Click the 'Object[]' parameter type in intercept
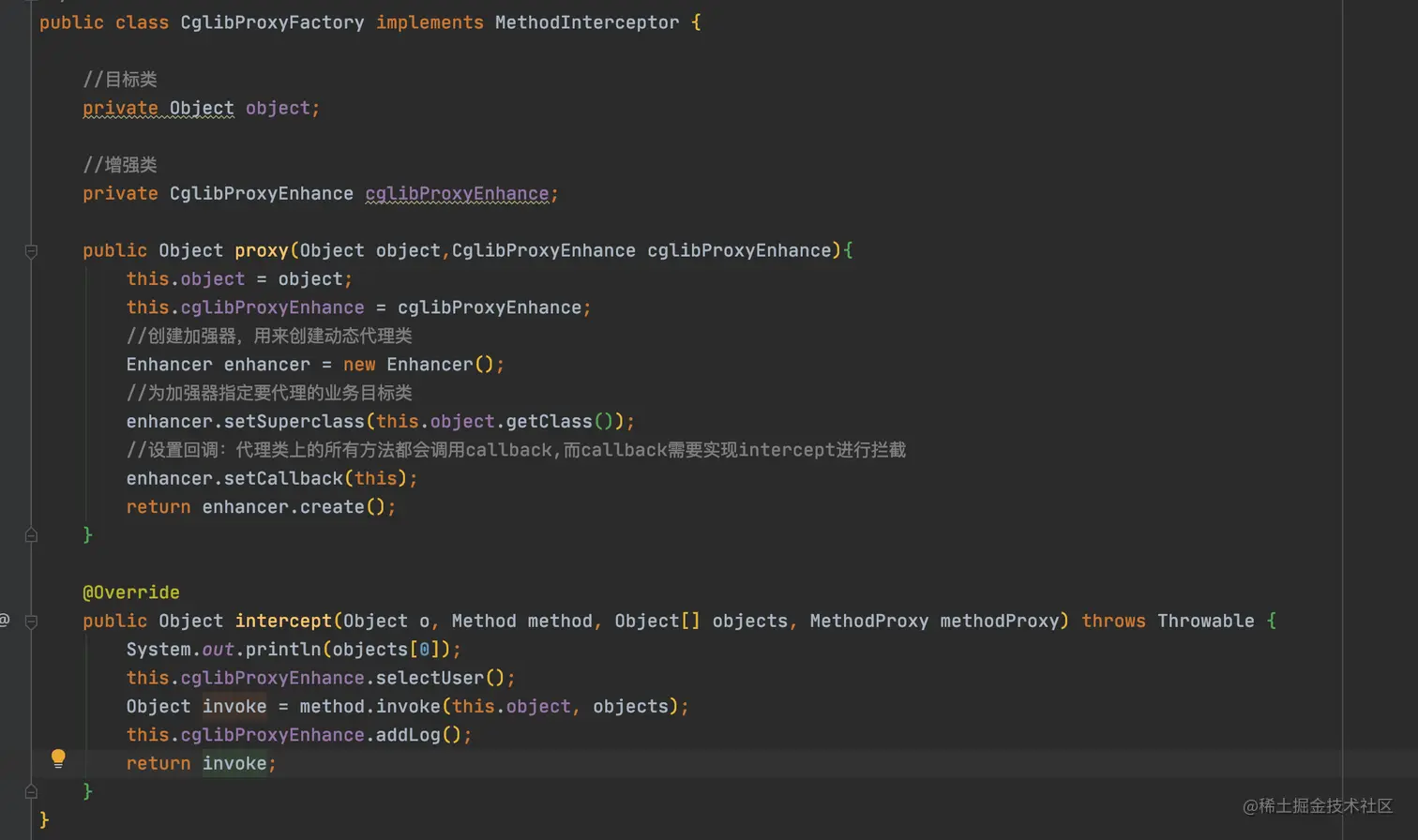The height and width of the screenshot is (840, 1418). (657, 621)
